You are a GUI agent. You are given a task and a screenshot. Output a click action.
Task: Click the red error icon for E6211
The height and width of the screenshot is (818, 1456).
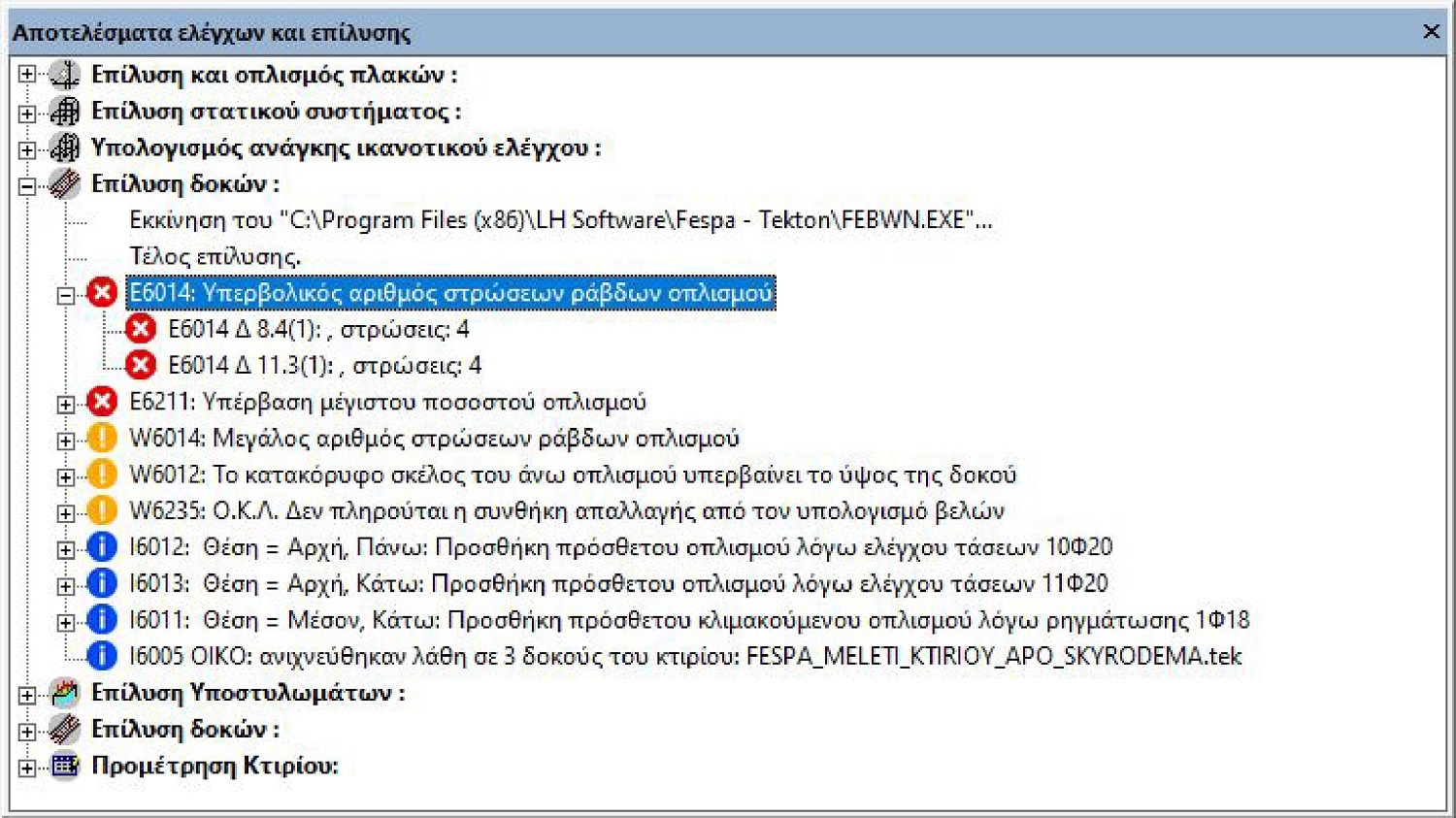click(102, 402)
